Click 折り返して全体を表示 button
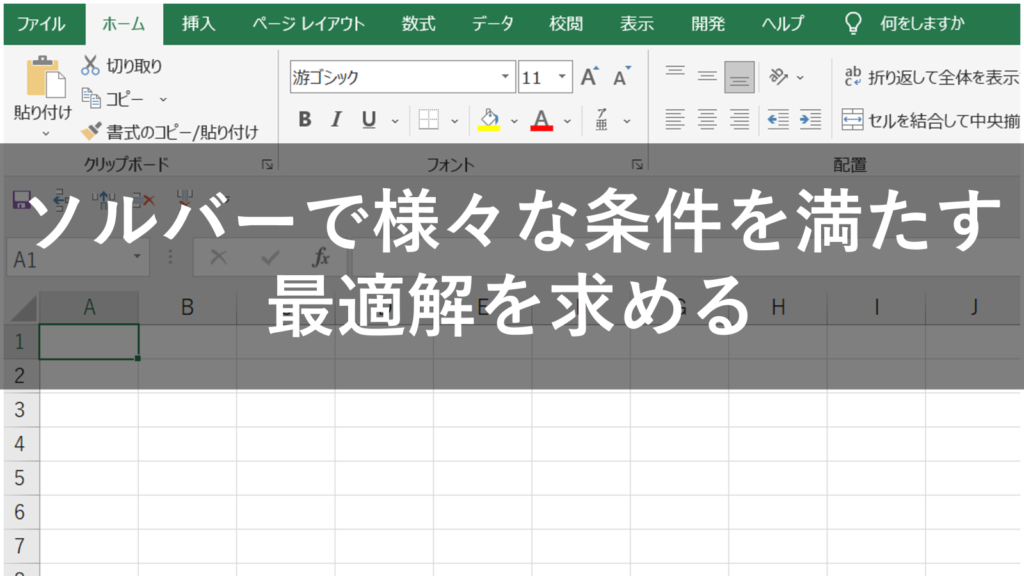1024x576 pixels. [931, 77]
